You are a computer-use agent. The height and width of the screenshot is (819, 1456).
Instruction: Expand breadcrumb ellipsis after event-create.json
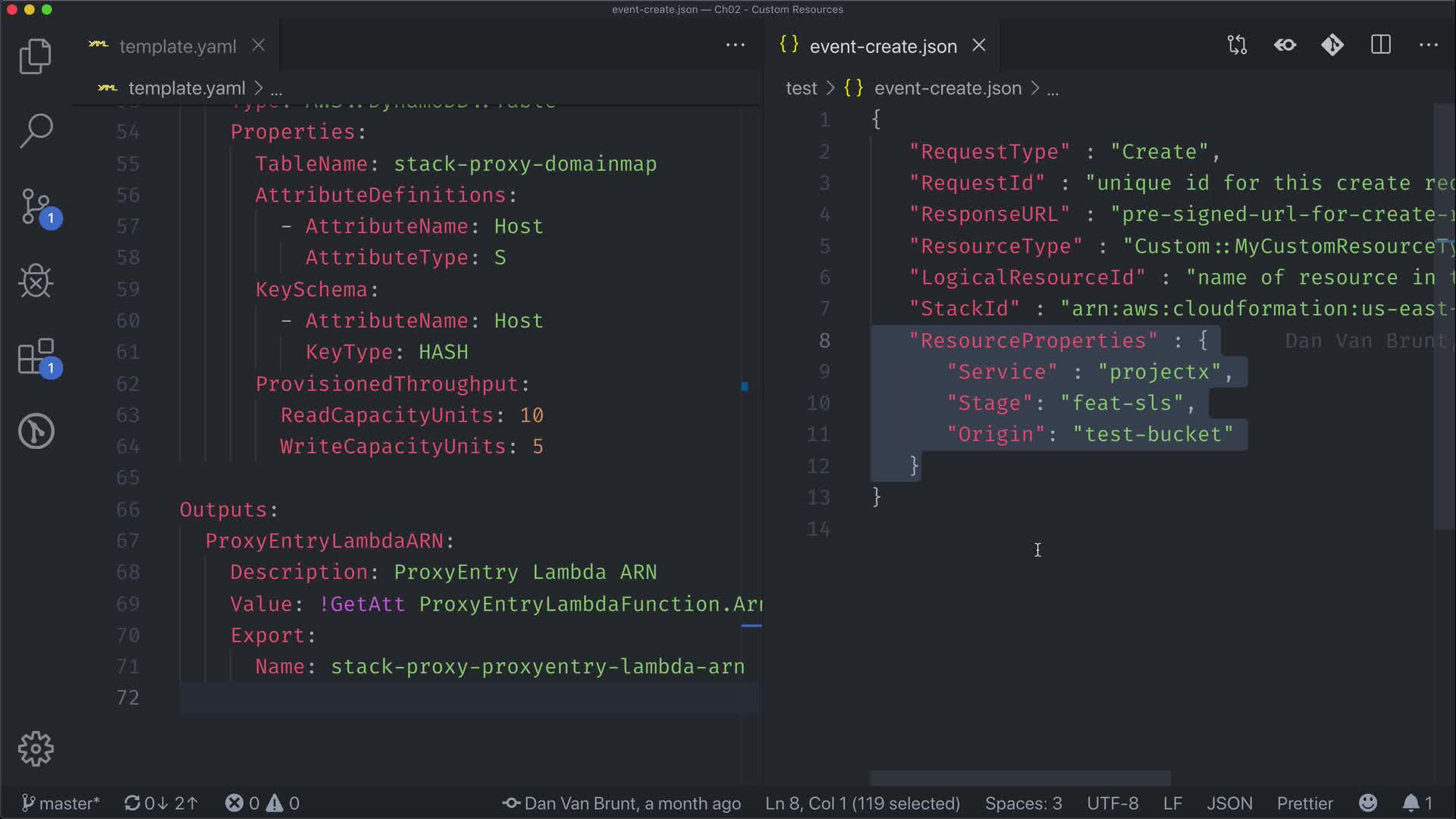(x=1053, y=89)
